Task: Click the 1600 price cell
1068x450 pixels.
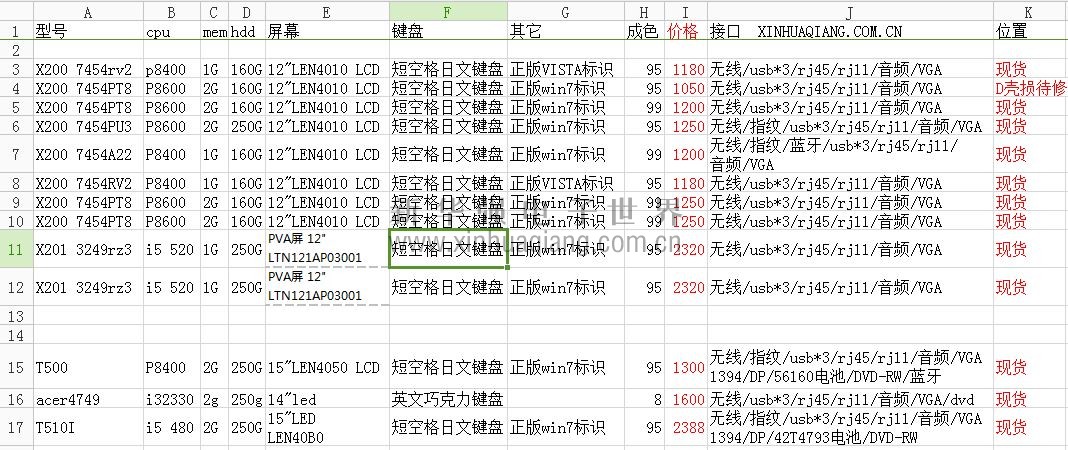Action: (x=688, y=400)
